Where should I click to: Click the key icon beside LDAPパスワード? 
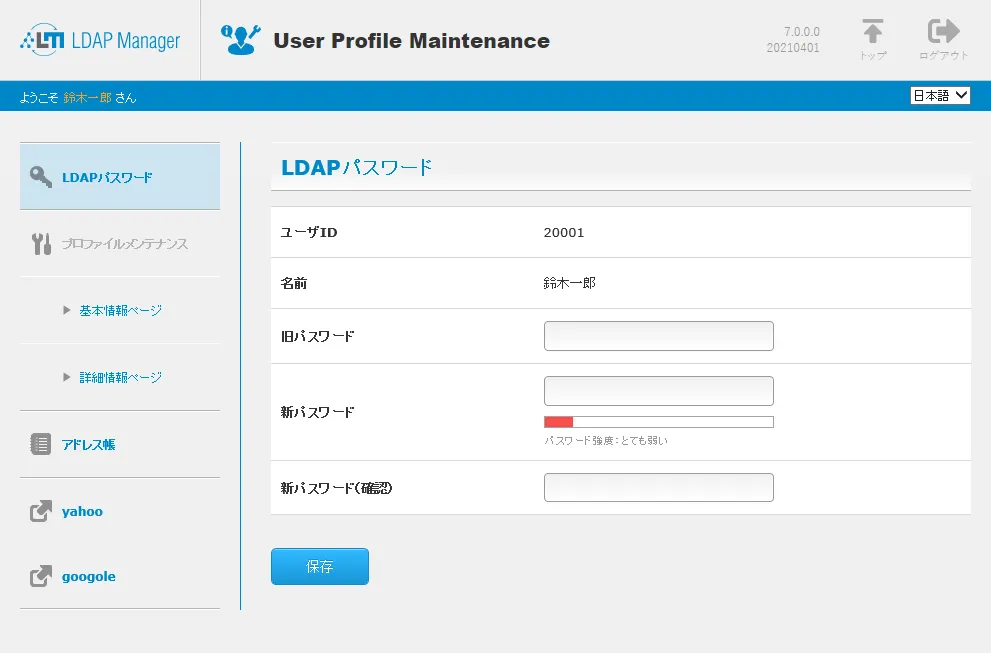point(41,177)
